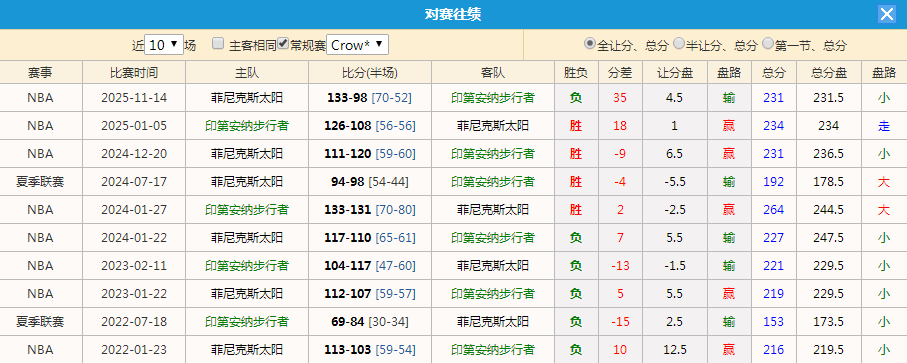This screenshot has width=907, height=363.
Task: Open the 2022-01-23 score 113-103
Action: click(349, 350)
